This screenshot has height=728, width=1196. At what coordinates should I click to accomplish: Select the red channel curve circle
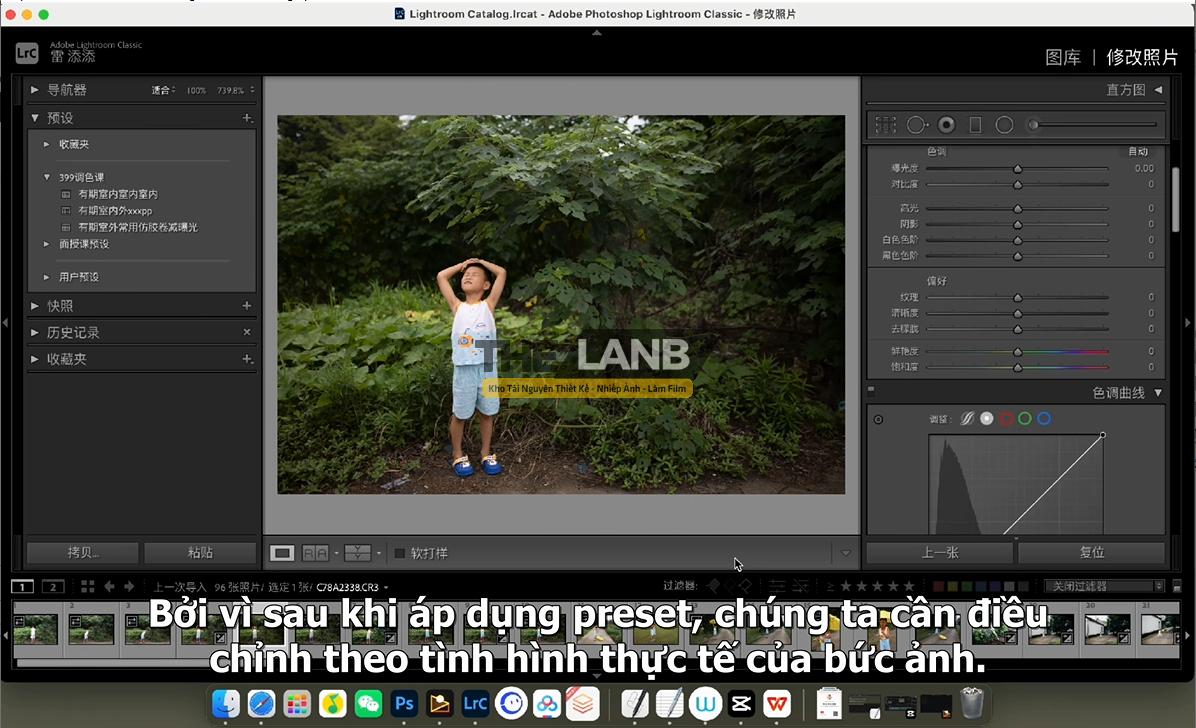pos(1006,419)
